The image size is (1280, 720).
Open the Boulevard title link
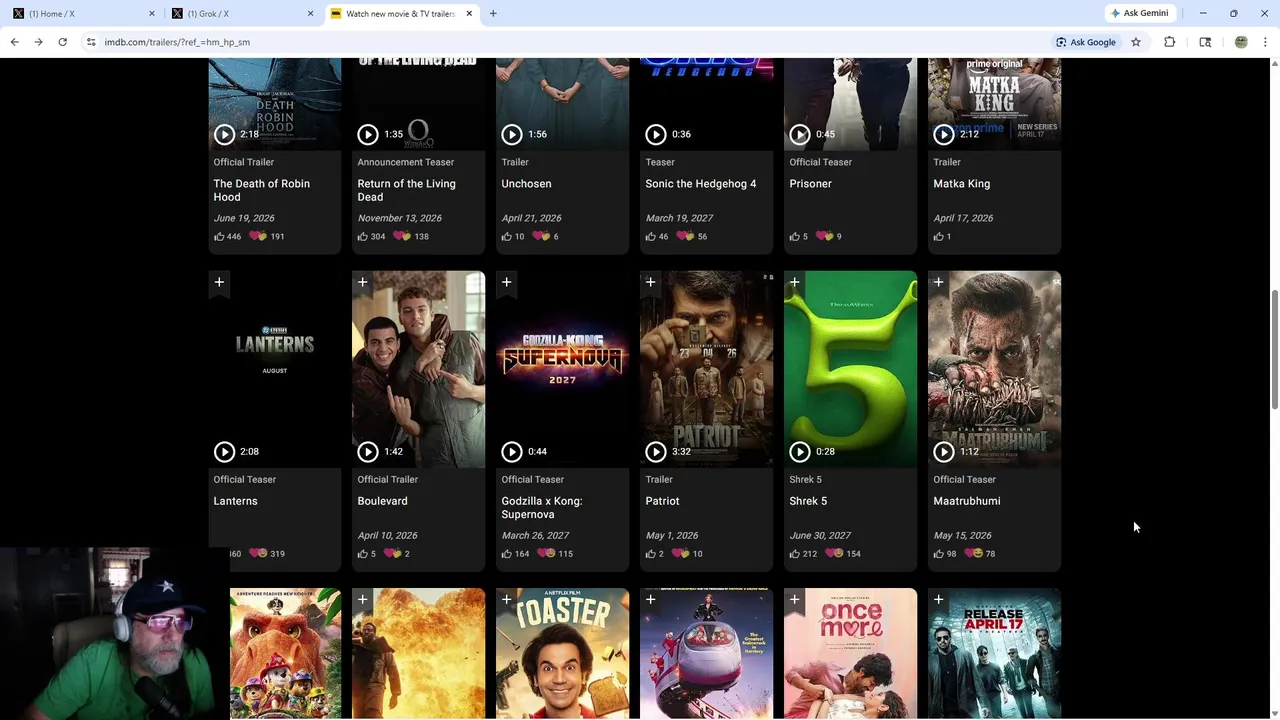(382, 501)
